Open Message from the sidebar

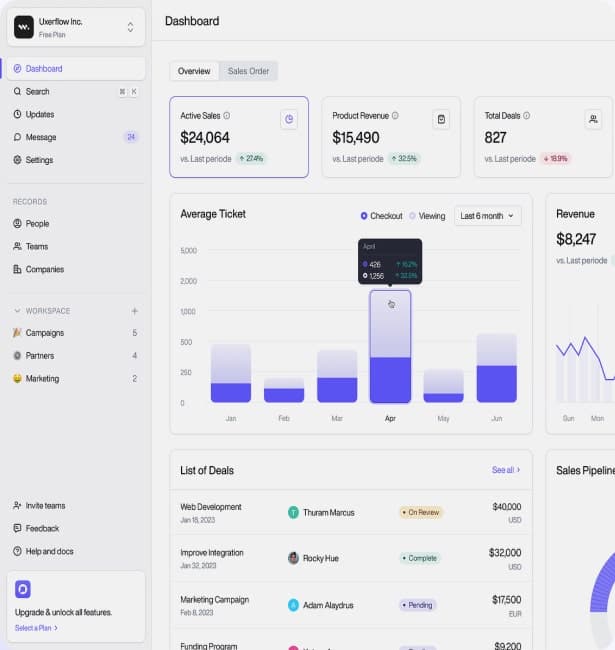point(41,137)
